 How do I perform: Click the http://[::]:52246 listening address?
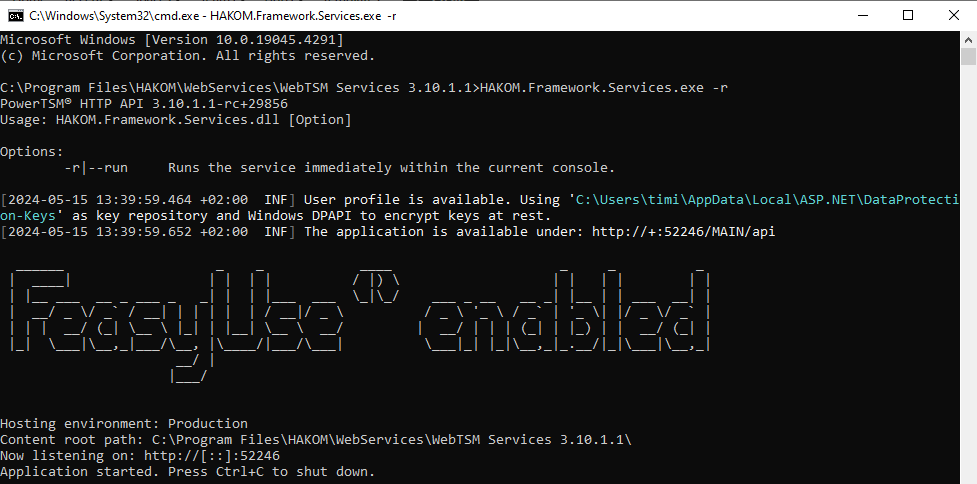coord(212,456)
